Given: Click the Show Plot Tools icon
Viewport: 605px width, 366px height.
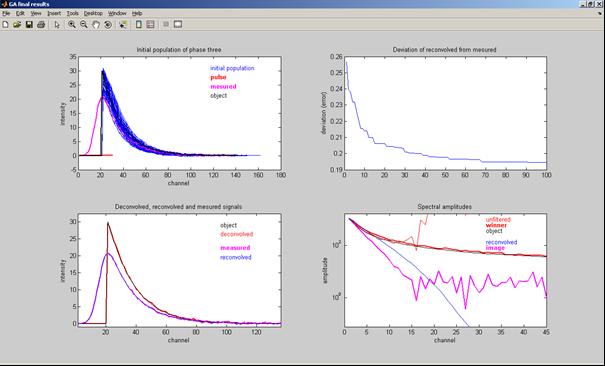Looking at the screenshot, I should 177,25.
